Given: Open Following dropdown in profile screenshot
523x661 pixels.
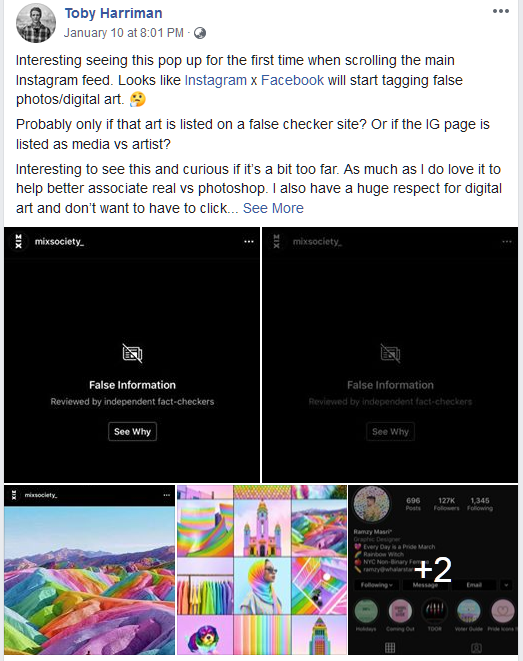Looking at the screenshot, I should point(376,585).
